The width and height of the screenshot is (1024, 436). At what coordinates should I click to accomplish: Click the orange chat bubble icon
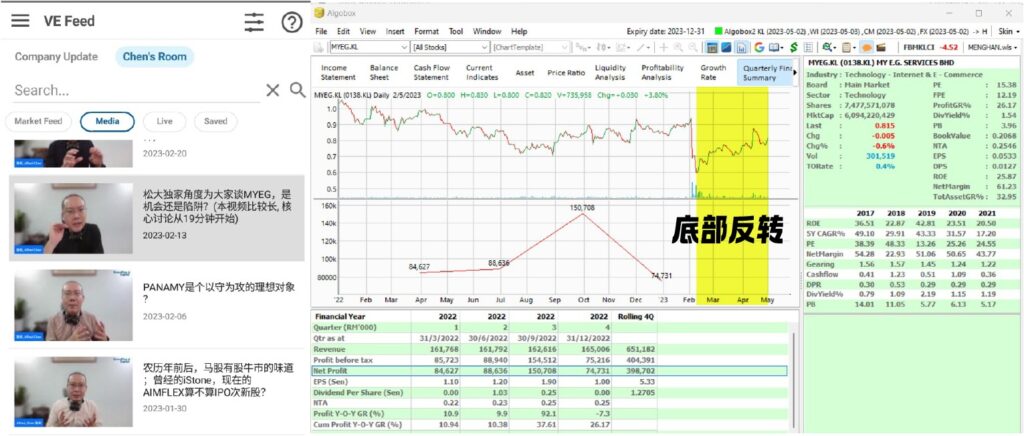point(866,48)
